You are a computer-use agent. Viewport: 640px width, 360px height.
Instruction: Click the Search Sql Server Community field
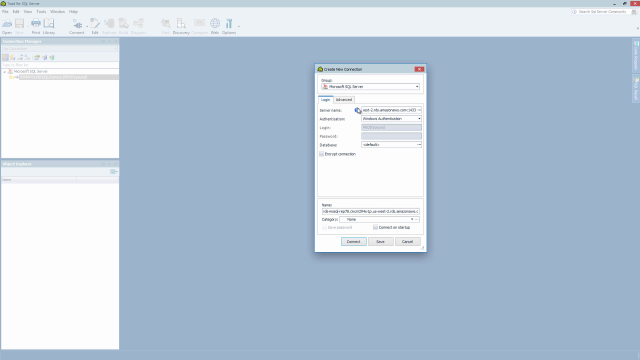602,12
